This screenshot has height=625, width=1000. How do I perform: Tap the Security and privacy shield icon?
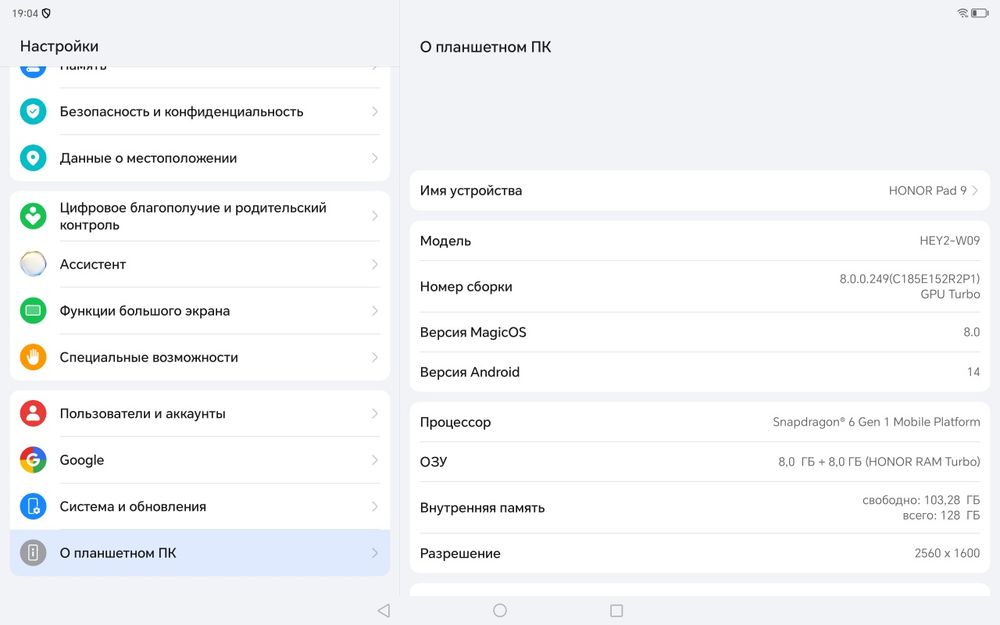coord(33,112)
